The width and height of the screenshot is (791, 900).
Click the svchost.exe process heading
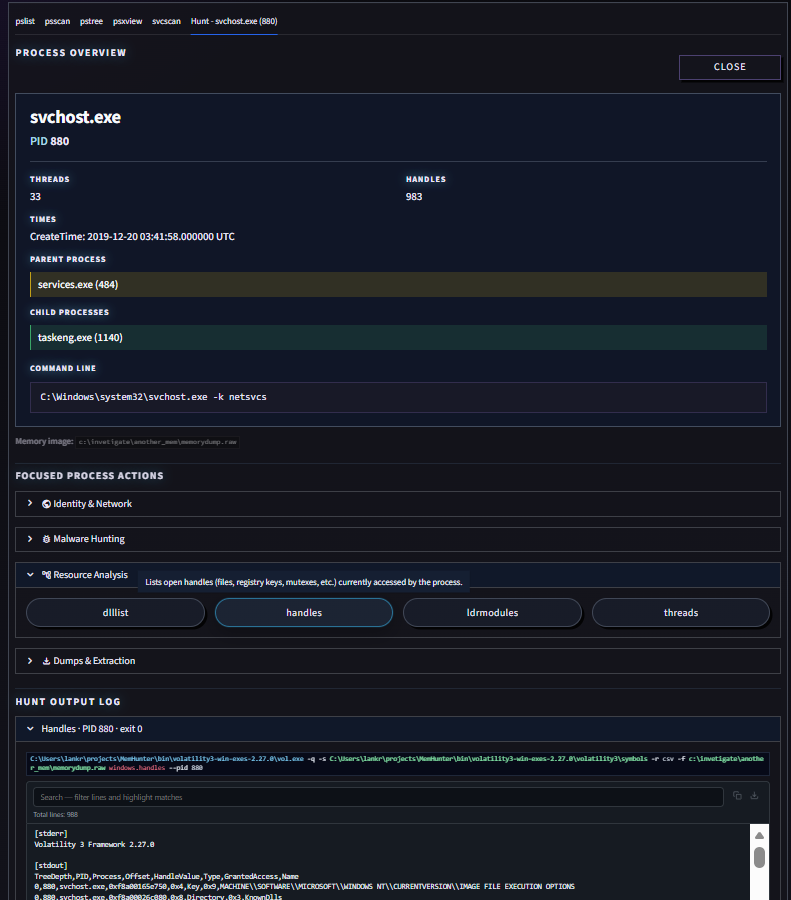click(x=75, y=117)
